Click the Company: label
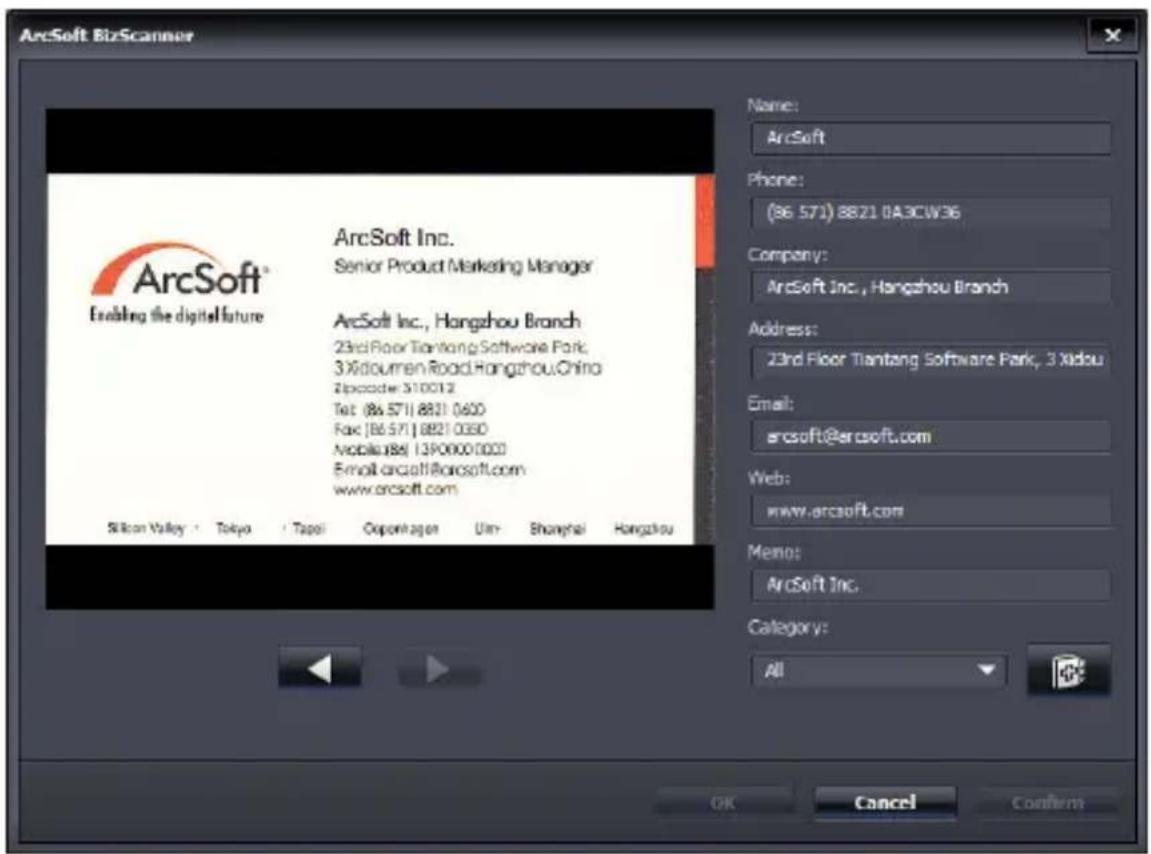 (x=787, y=254)
